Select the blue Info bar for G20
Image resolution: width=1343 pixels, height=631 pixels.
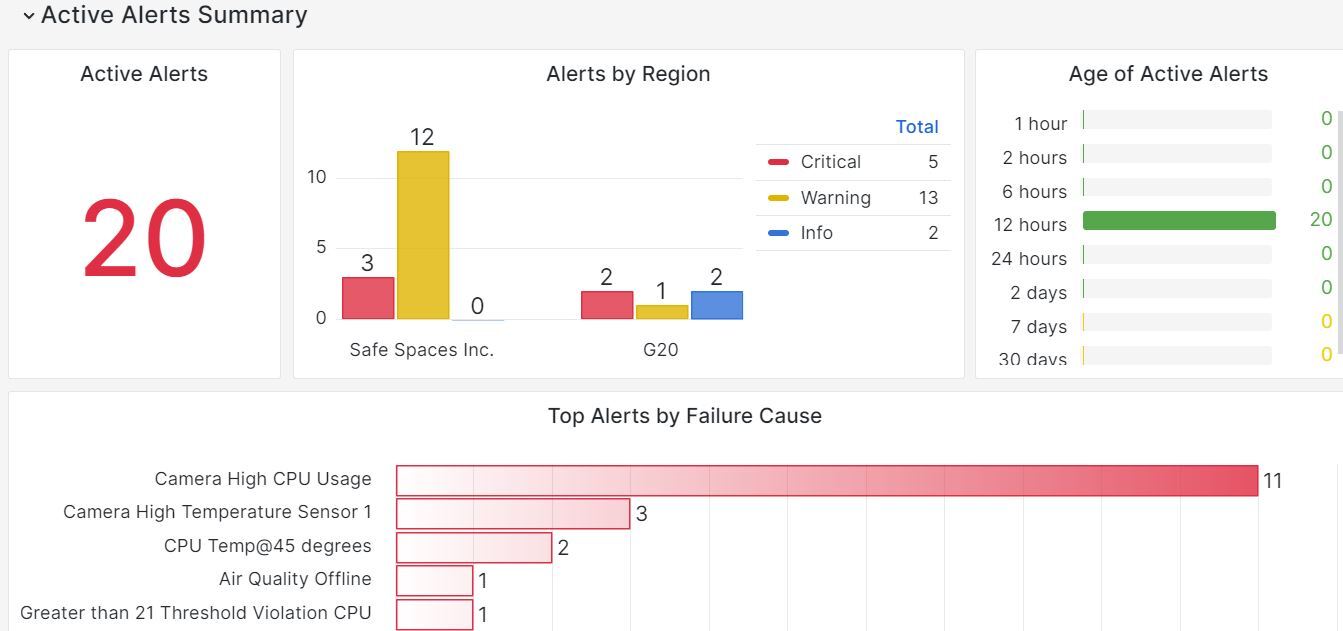pos(716,305)
